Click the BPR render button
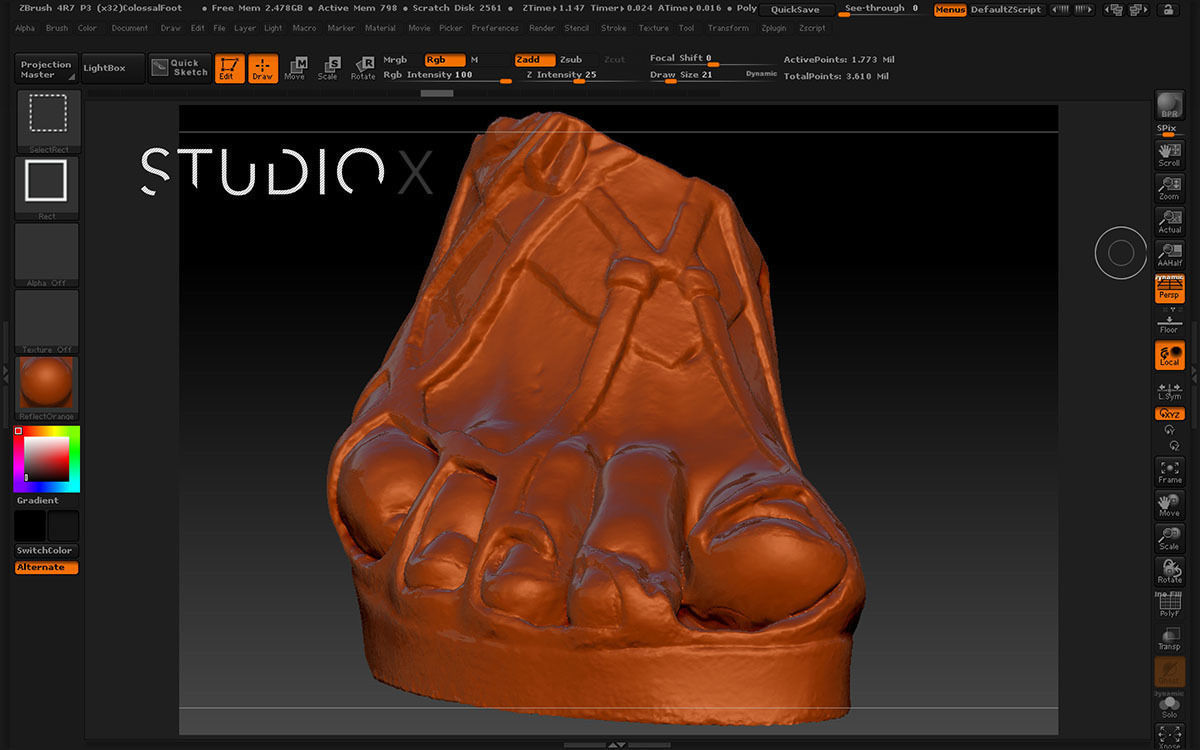Viewport: 1200px width, 750px height. coord(1169,106)
